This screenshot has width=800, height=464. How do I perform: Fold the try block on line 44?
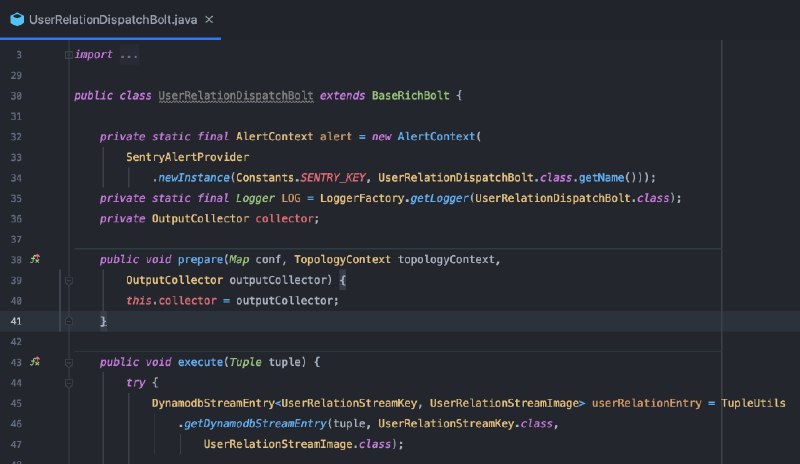(68, 383)
